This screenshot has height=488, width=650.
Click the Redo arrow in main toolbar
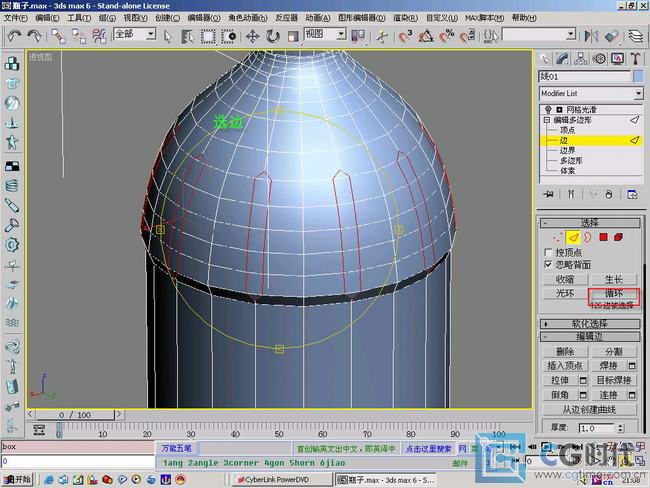[x=34, y=36]
